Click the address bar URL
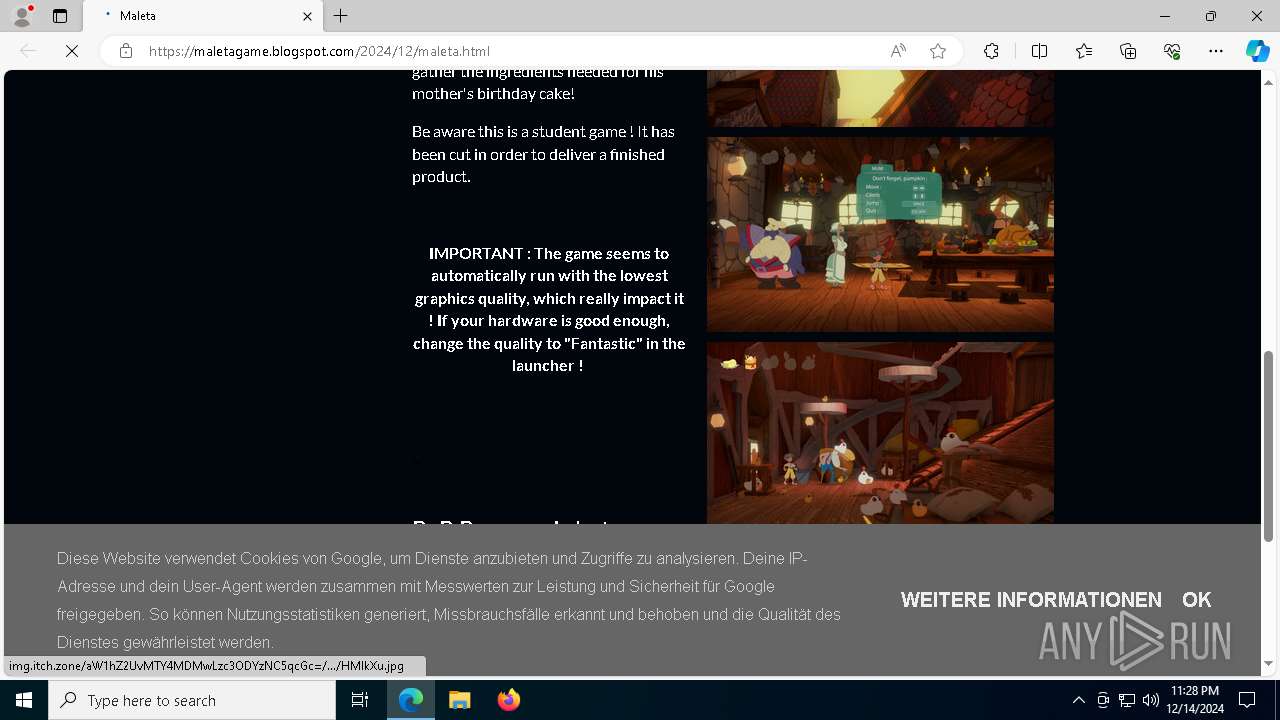 (319, 51)
